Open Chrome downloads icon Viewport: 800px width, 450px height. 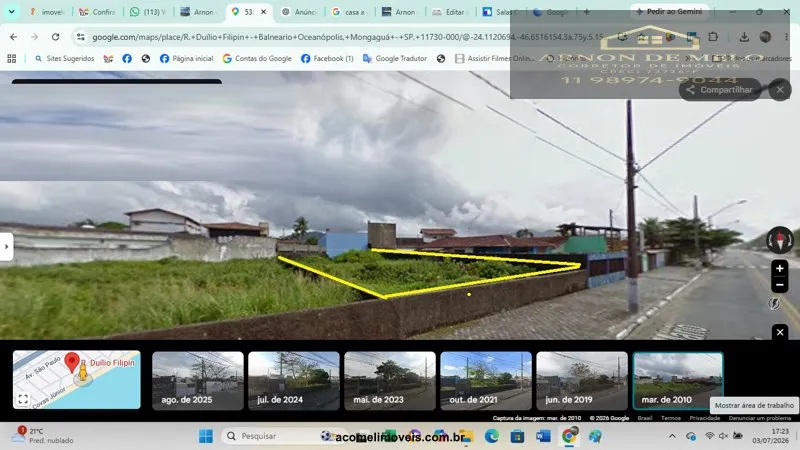click(744, 37)
